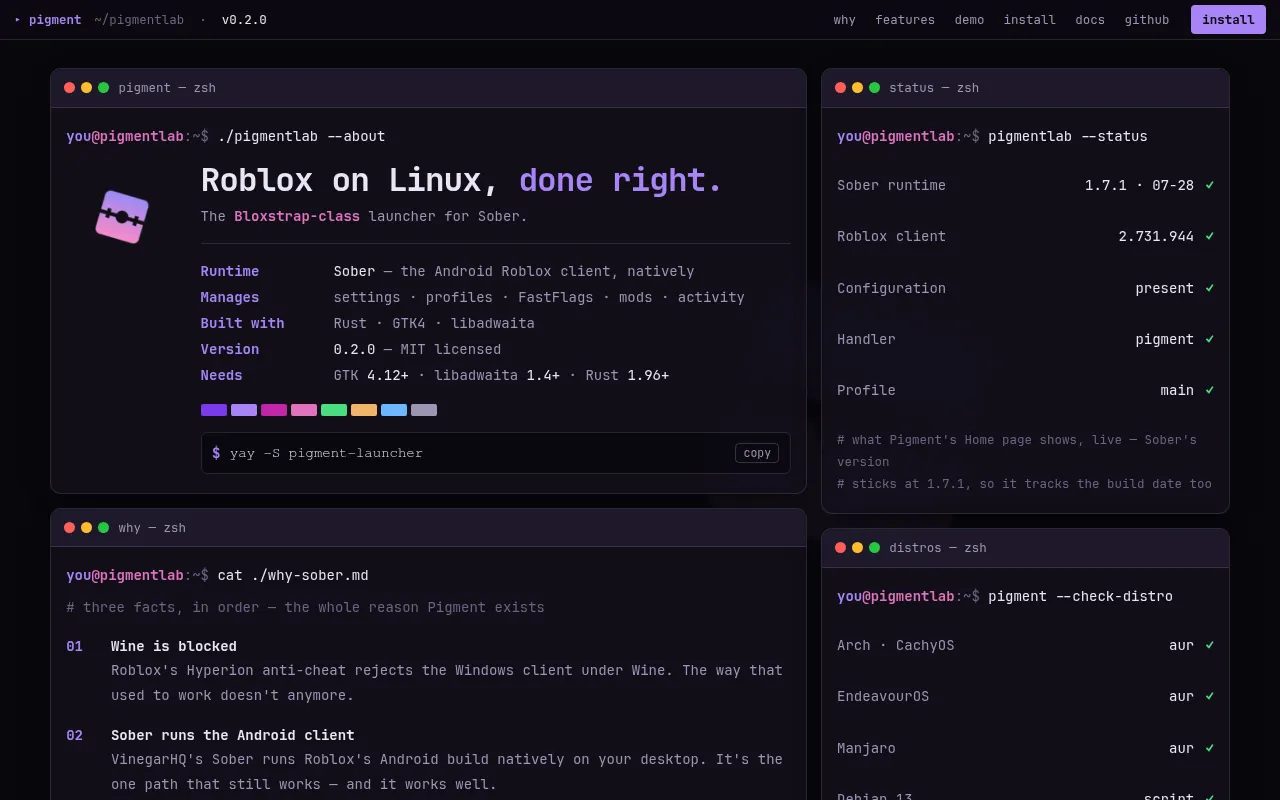Click the 'Built with' label

click(x=242, y=324)
